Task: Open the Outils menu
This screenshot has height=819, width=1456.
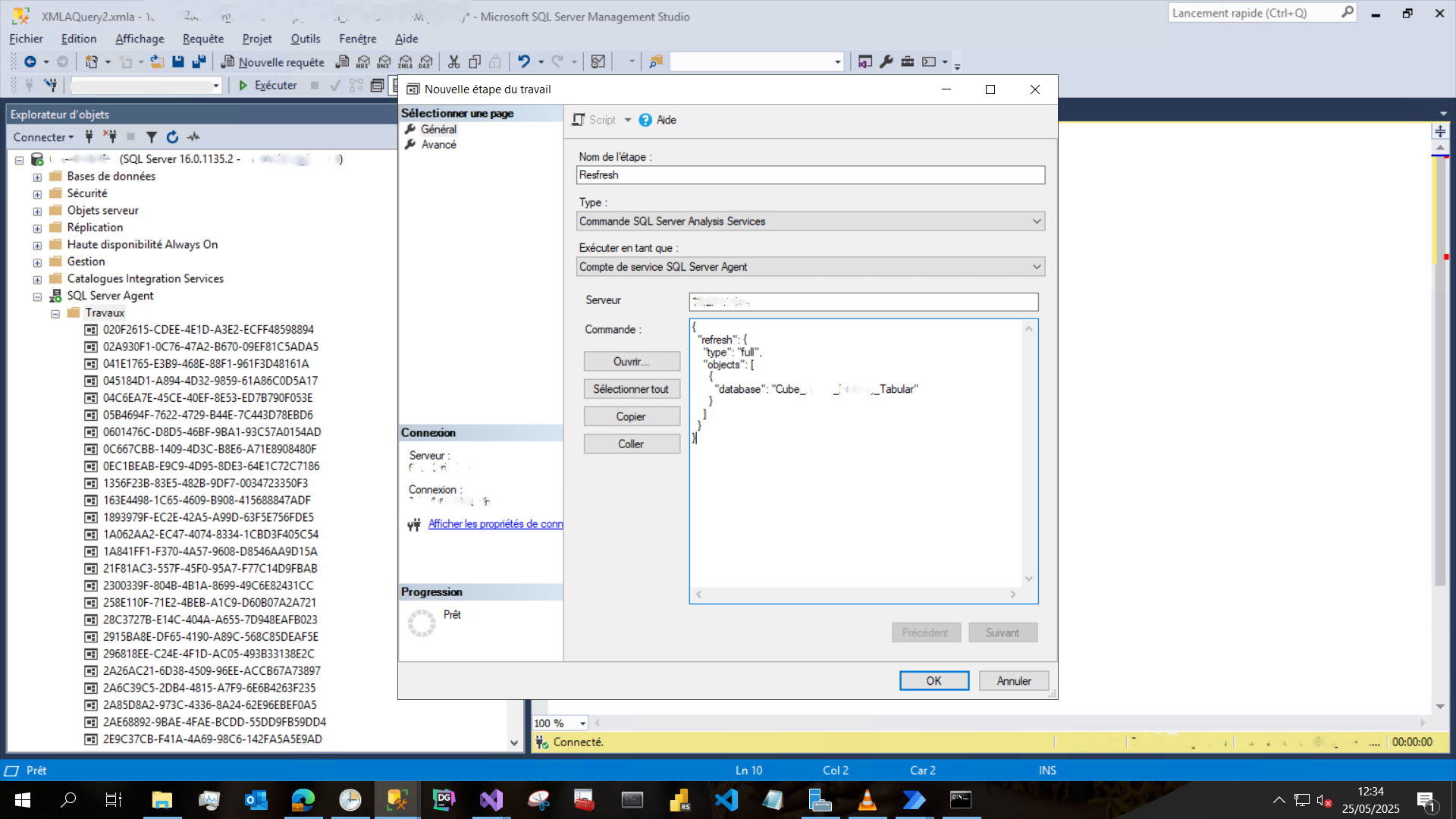Action: point(306,39)
